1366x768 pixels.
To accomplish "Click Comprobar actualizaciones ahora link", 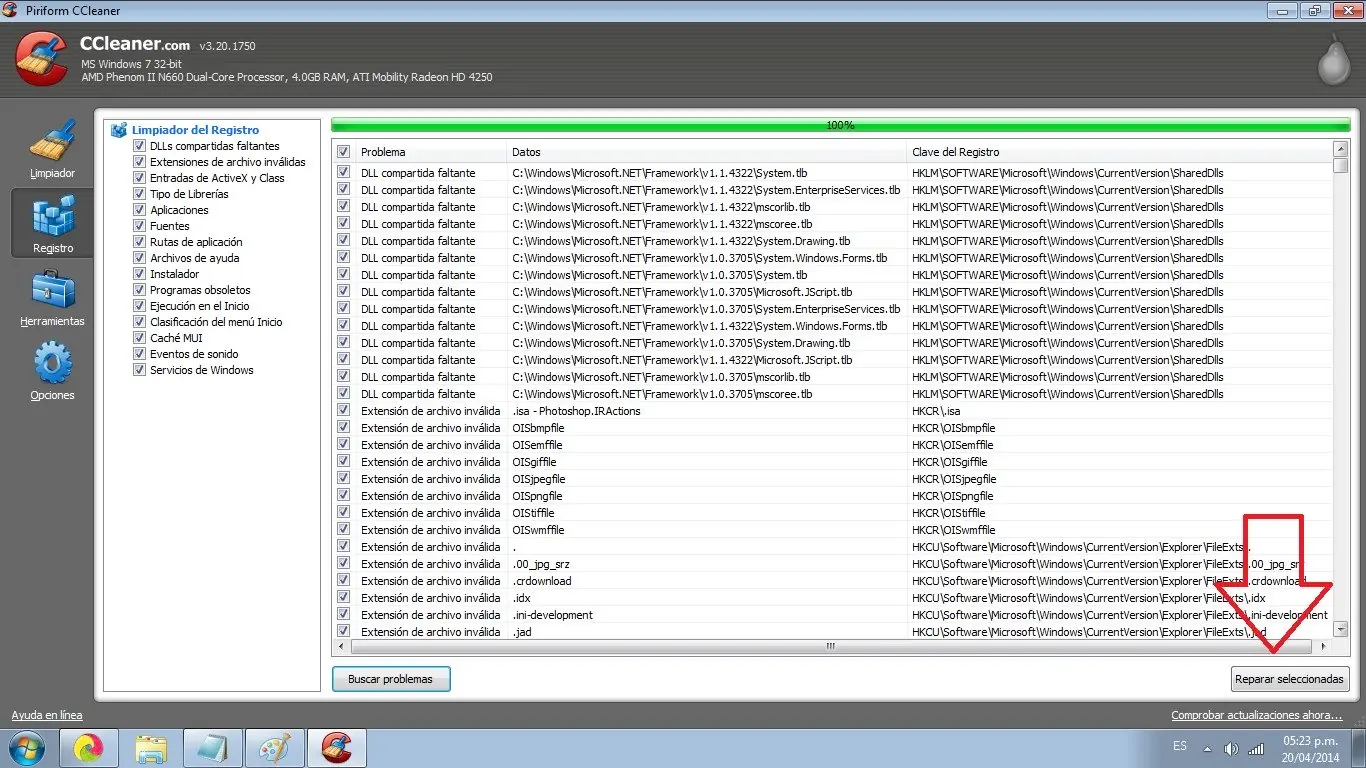I will pyautogui.click(x=1257, y=715).
